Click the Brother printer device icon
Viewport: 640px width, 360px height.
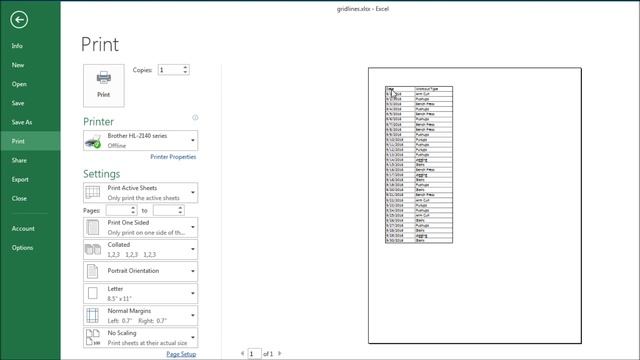(93, 141)
